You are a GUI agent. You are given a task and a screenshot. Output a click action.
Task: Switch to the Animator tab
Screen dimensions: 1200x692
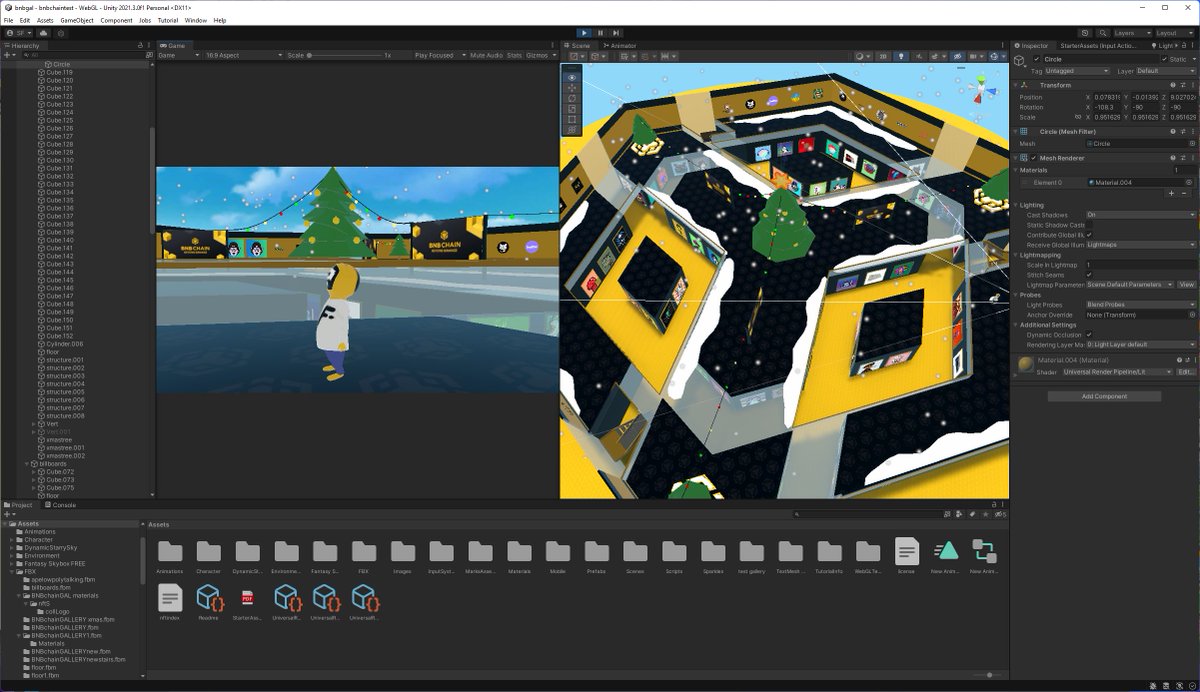tap(620, 46)
